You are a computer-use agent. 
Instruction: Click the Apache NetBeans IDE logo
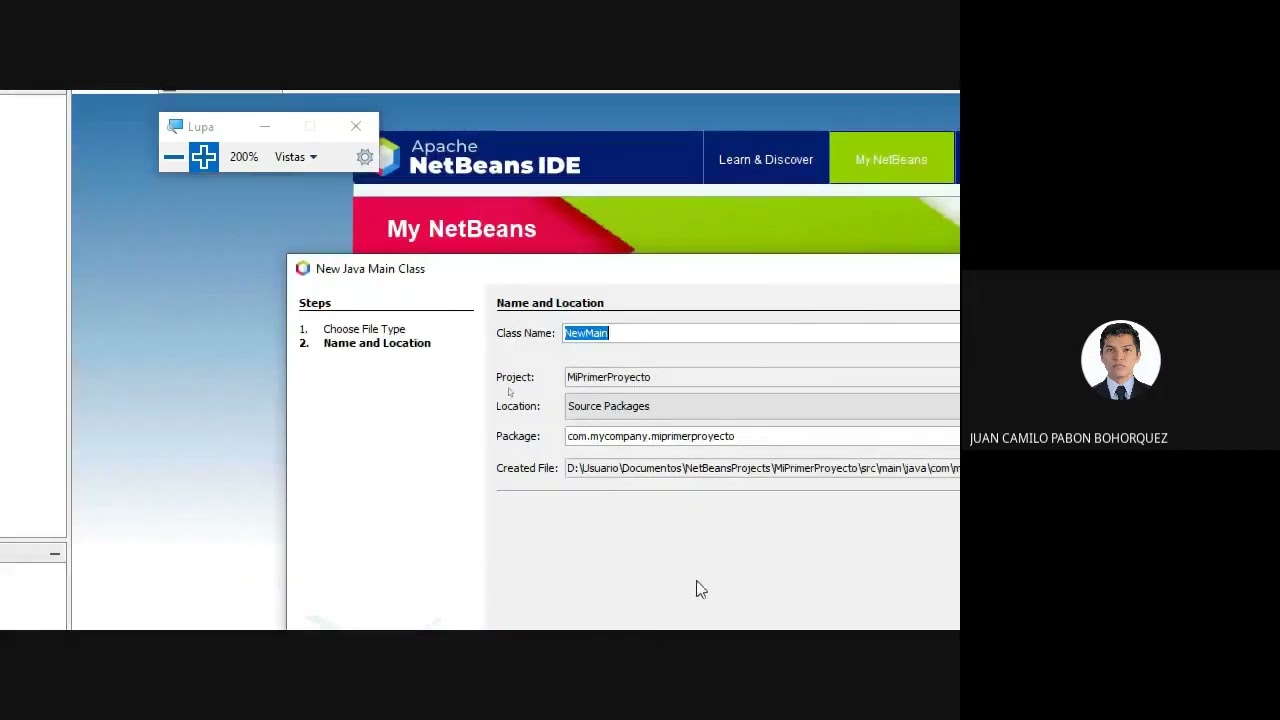click(x=480, y=157)
